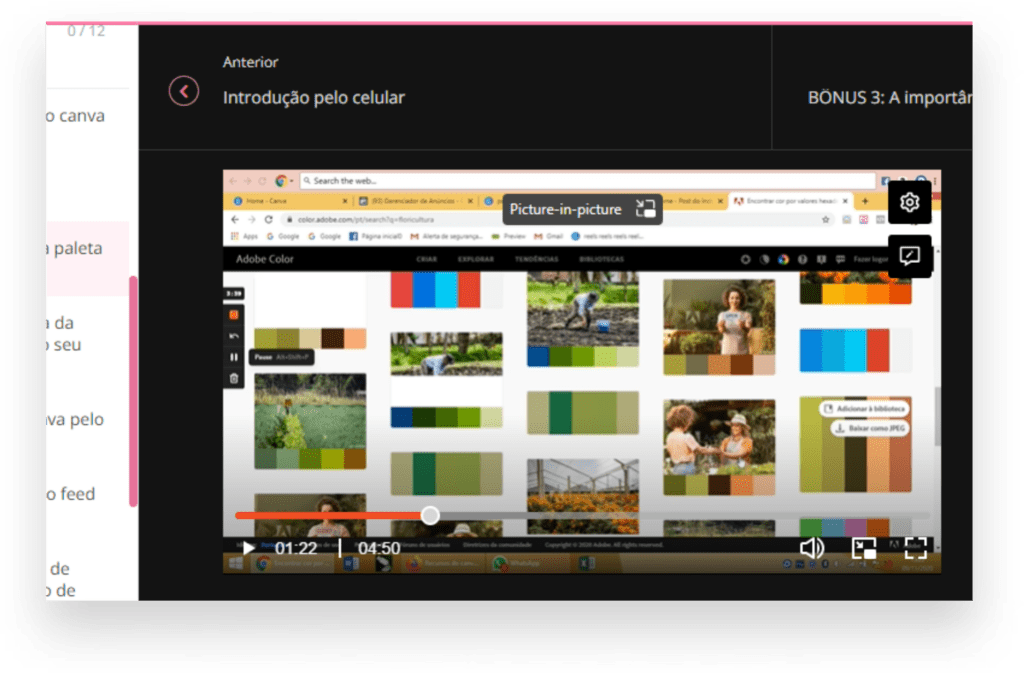Click the picture-in-picture icon beside fullscreen
The width and height of the screenshot is (1024, 673).
click(864, 548)
